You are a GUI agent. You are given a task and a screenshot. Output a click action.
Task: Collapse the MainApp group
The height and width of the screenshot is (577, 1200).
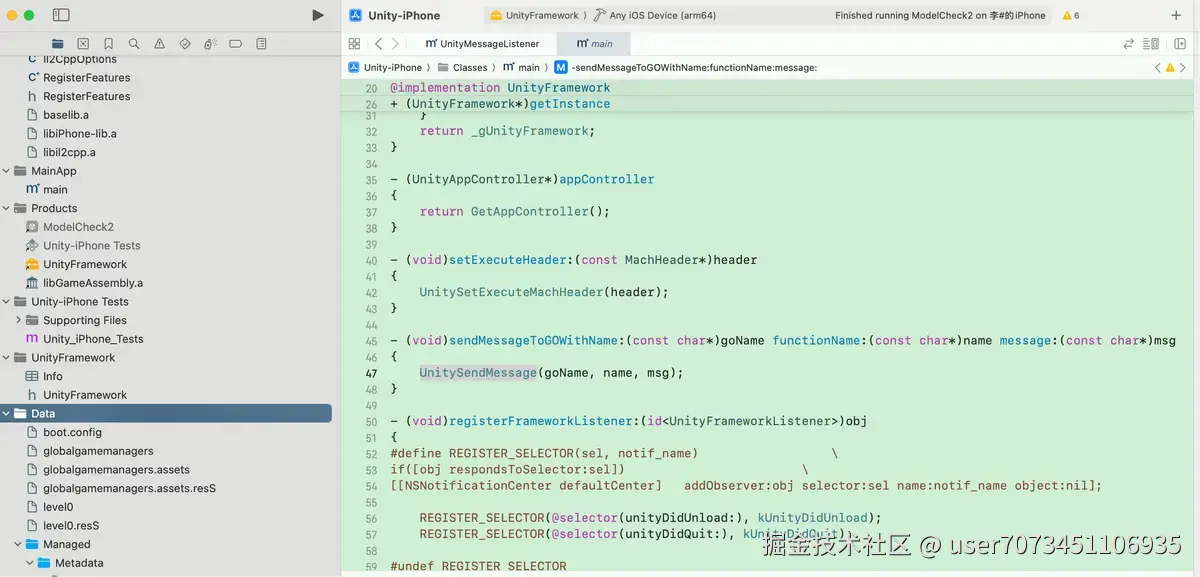point(7,171)
